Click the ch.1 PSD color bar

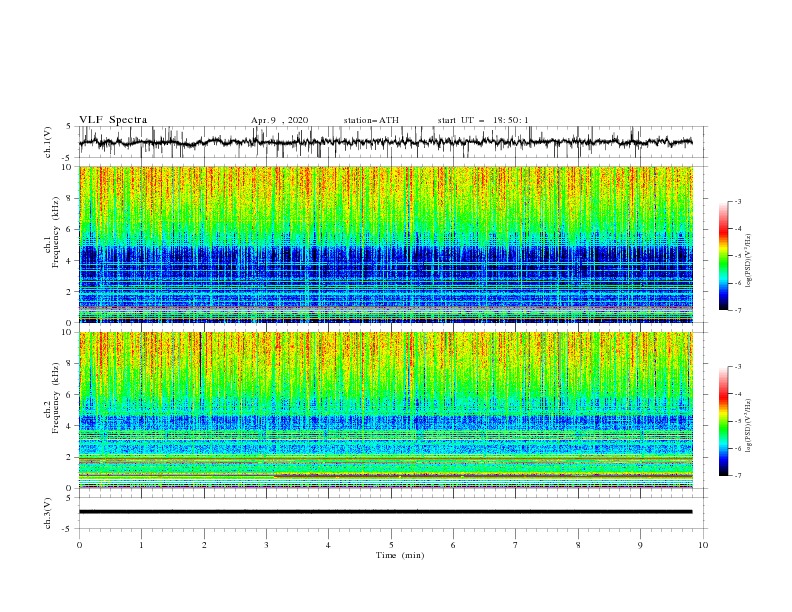723,256
